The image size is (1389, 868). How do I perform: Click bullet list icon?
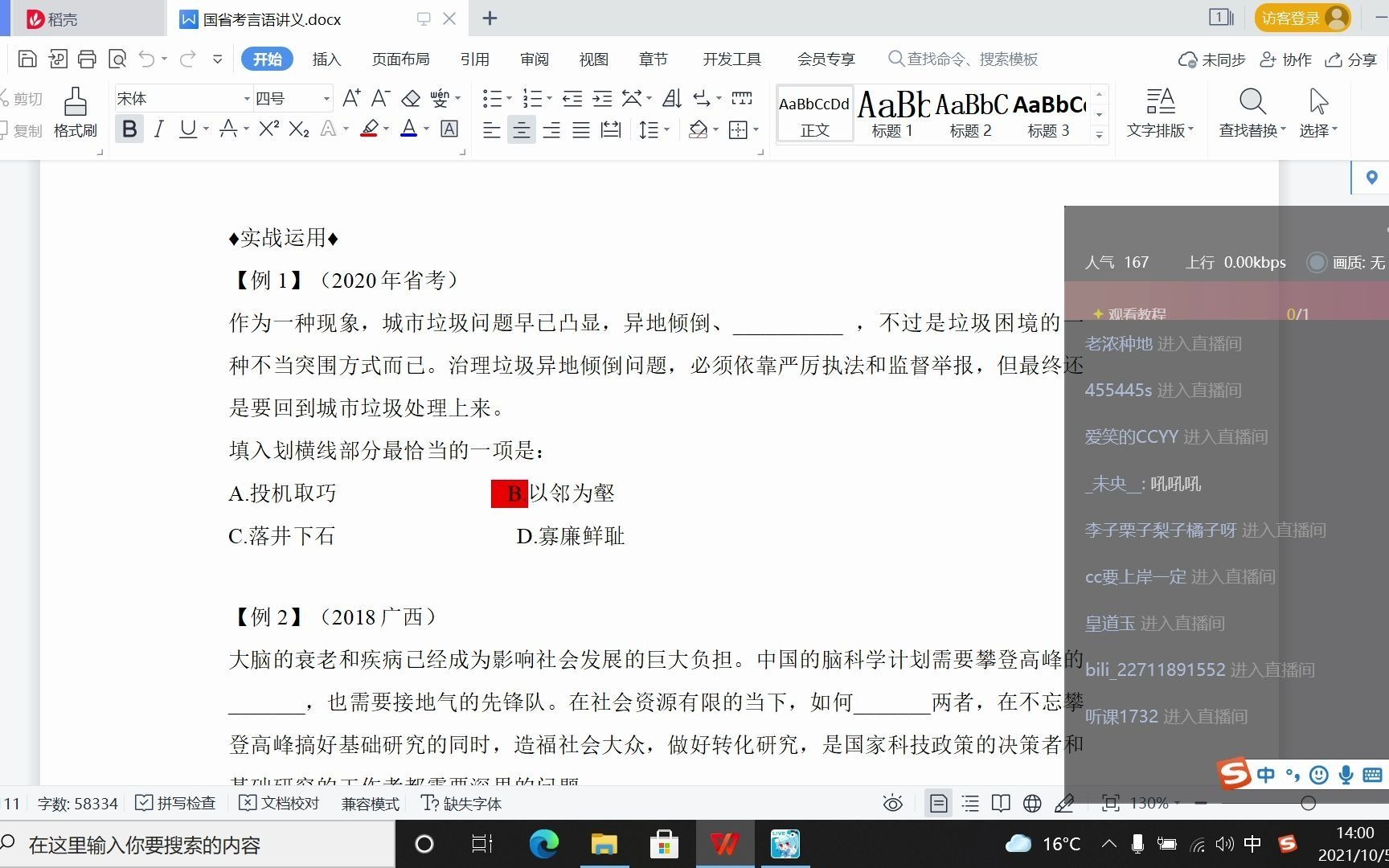(492, 98)
